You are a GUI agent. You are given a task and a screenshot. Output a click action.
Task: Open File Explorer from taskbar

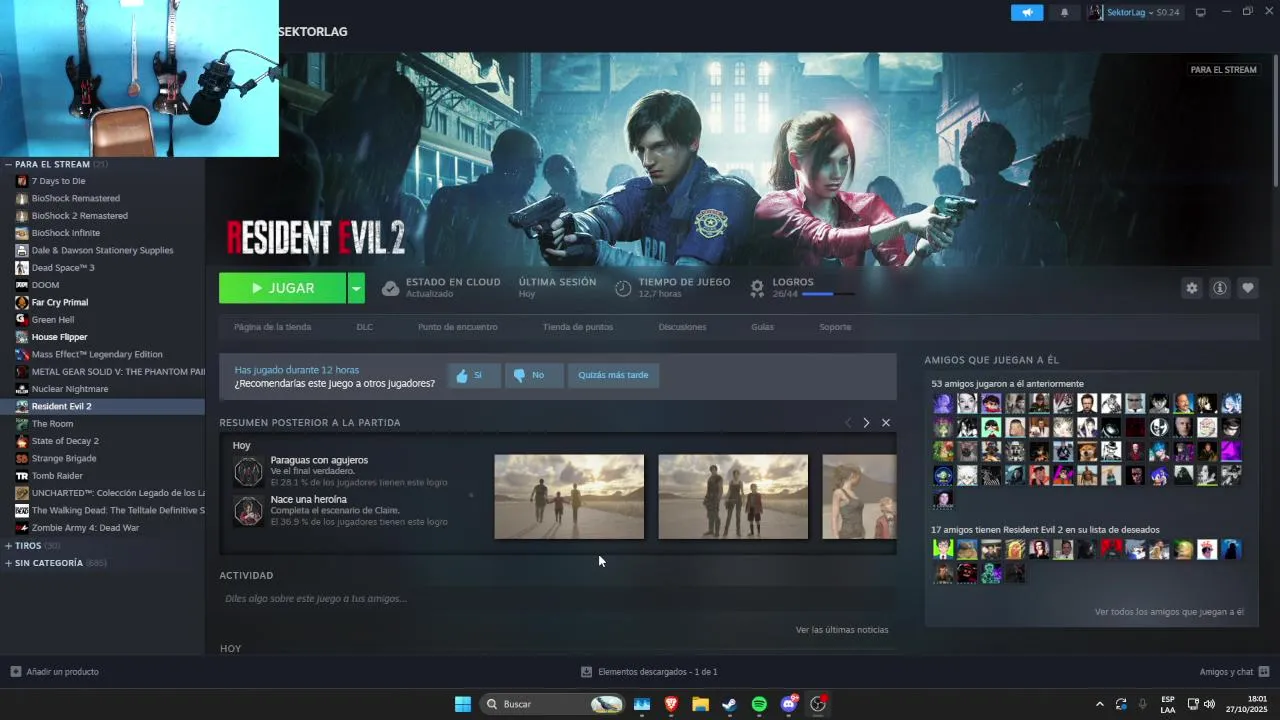[x=700, y=704]
